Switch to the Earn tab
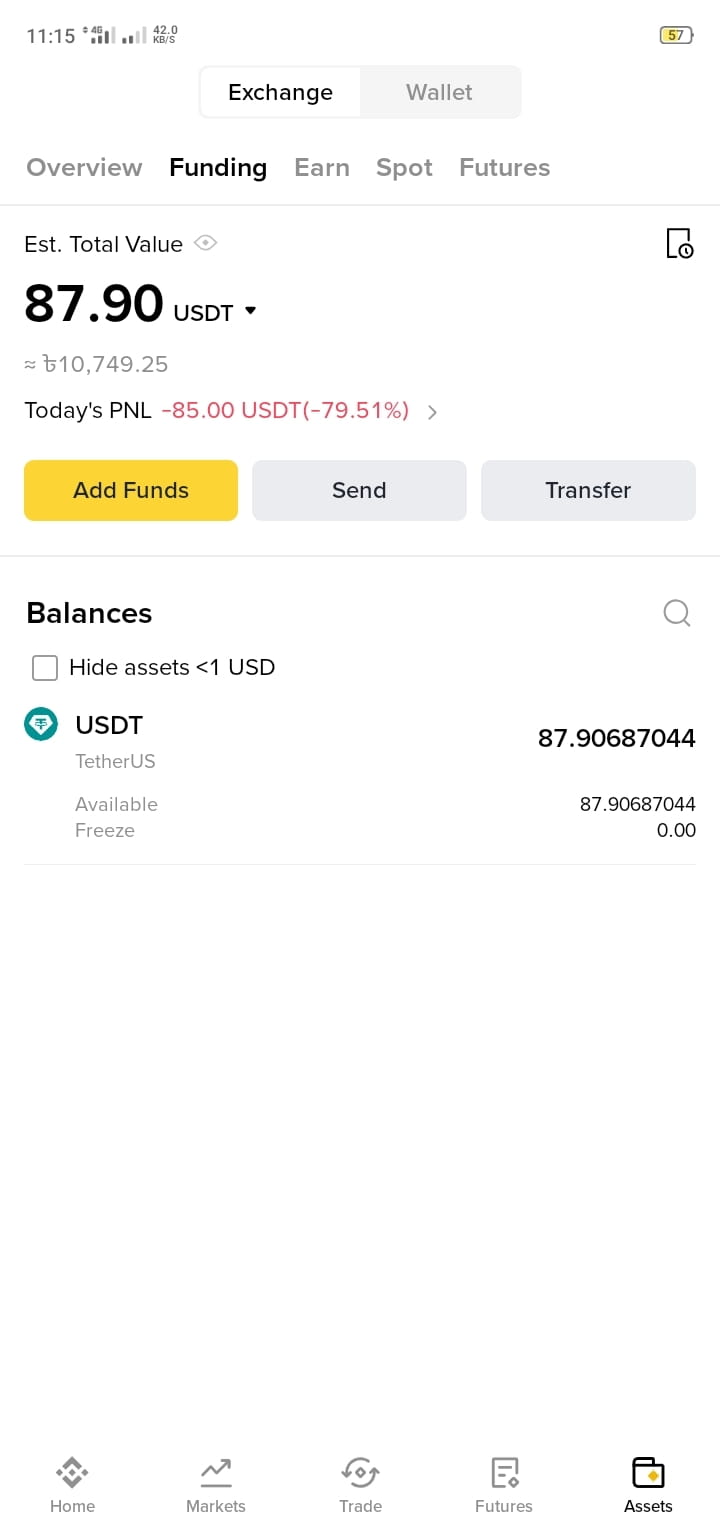The height and width of the screenshot is (1520, 720). point(322,167)
